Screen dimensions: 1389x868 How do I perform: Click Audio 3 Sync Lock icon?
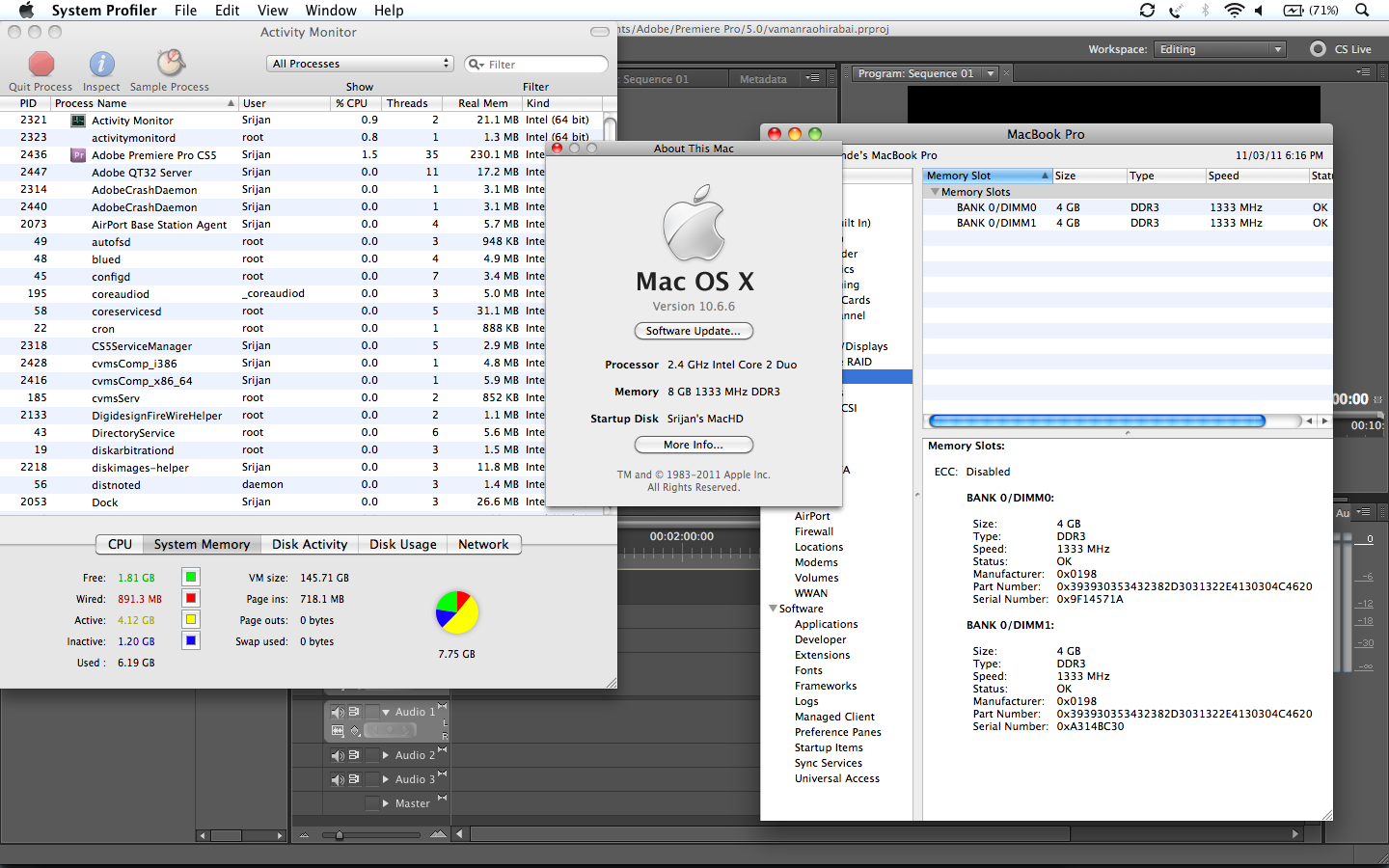pos(354,778)
